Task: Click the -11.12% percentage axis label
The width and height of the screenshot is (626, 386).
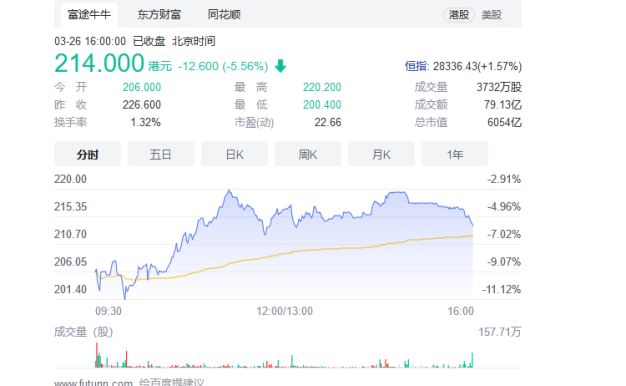Action: pyautogui.click(x=501, y=289)
